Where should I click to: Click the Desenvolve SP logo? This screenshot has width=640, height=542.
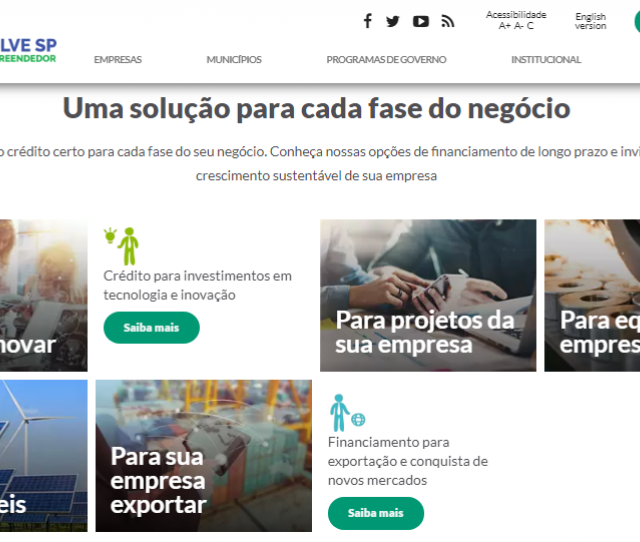(28, 50)
